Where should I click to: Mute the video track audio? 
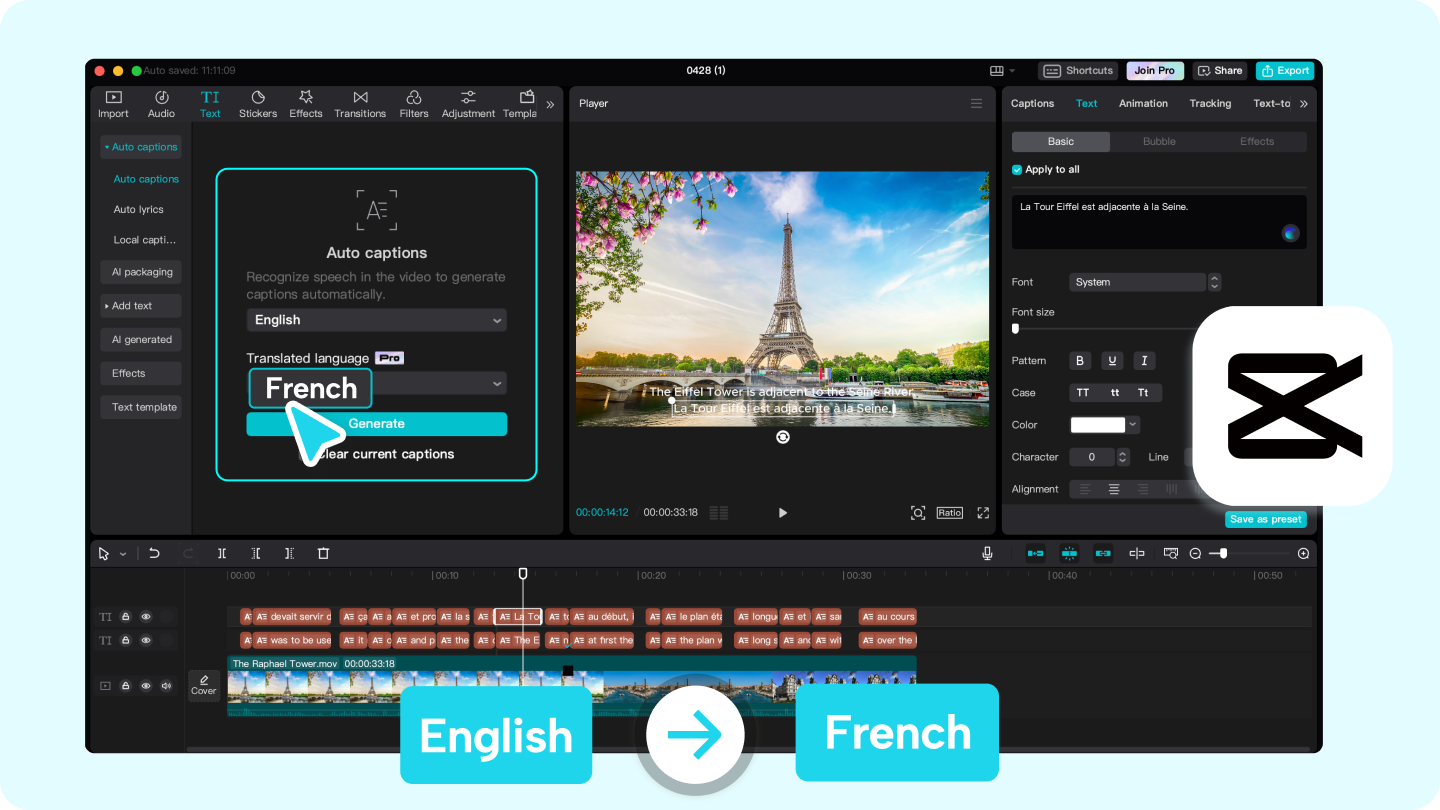click(x=166, y=686)
